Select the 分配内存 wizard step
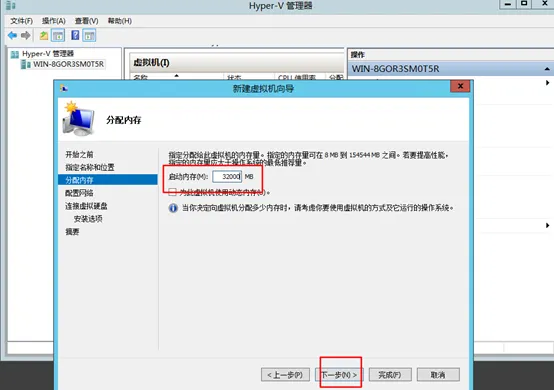 point(108,180)
